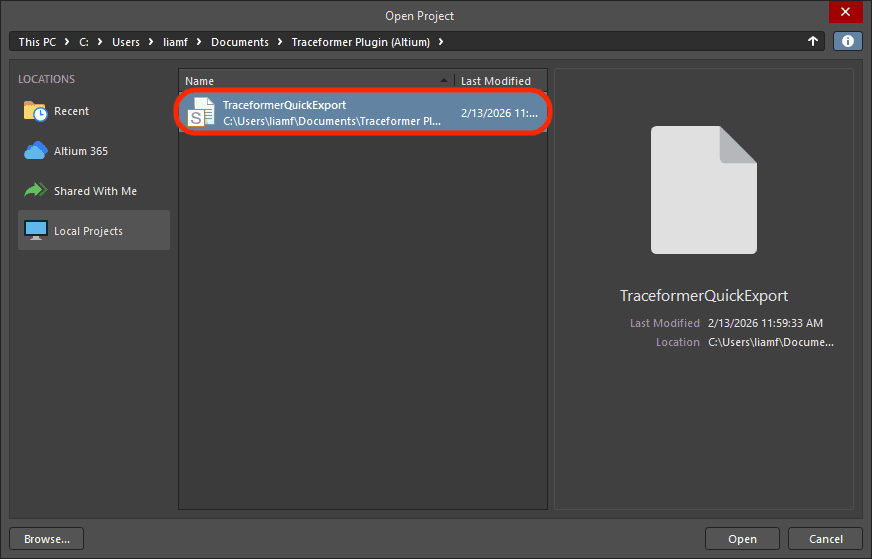This screenshot has height=559, width=872.
Task: Expand the chevron after Traceformer Plugin (Altium)
Action: (x=441, y=42)
